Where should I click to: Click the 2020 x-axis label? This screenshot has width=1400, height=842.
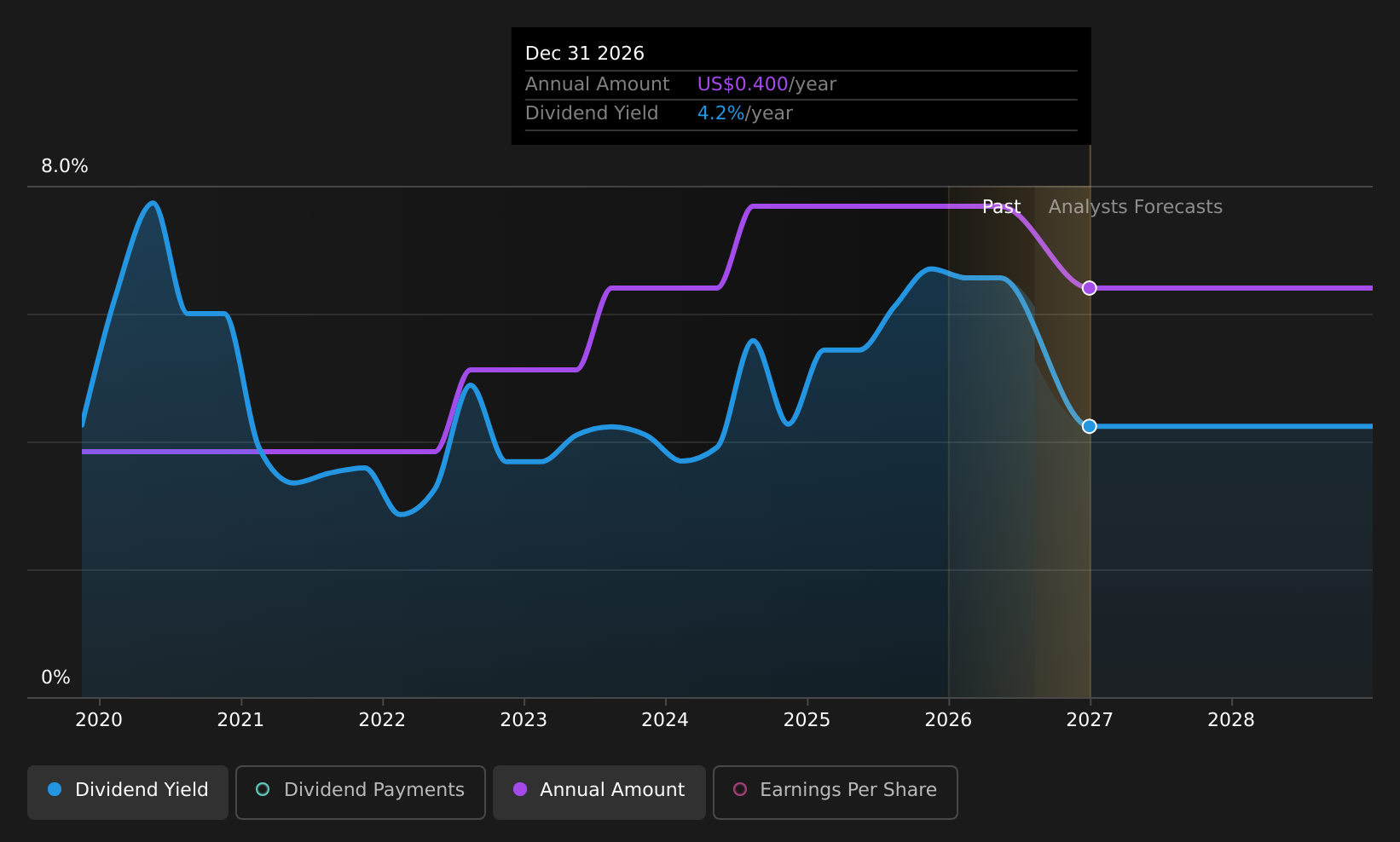point(99,720)
